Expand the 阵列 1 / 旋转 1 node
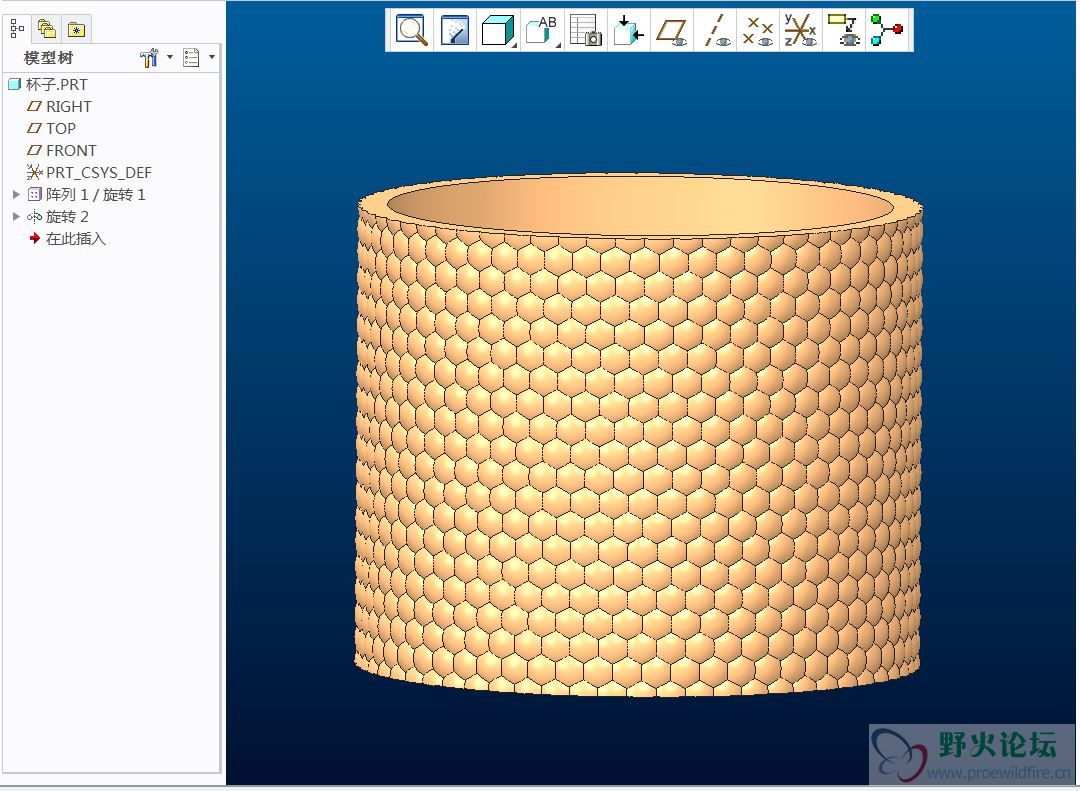This screenshot has height=791, width=1080. point(17,194)
